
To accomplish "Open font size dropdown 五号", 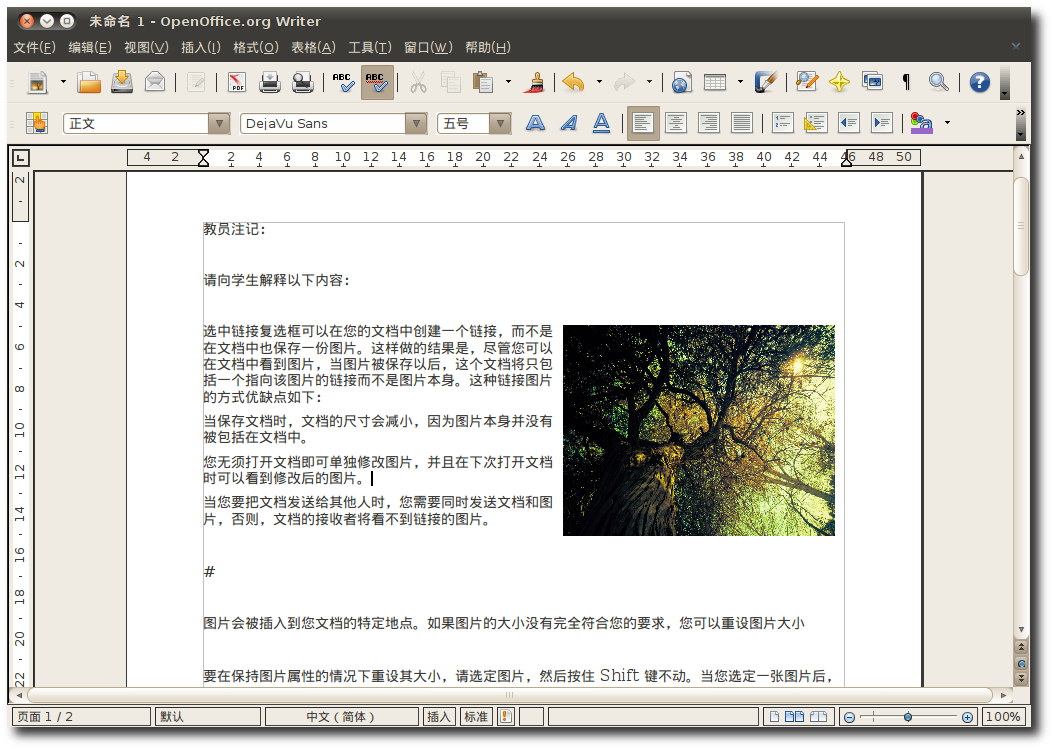I will (x=499, y=124).
